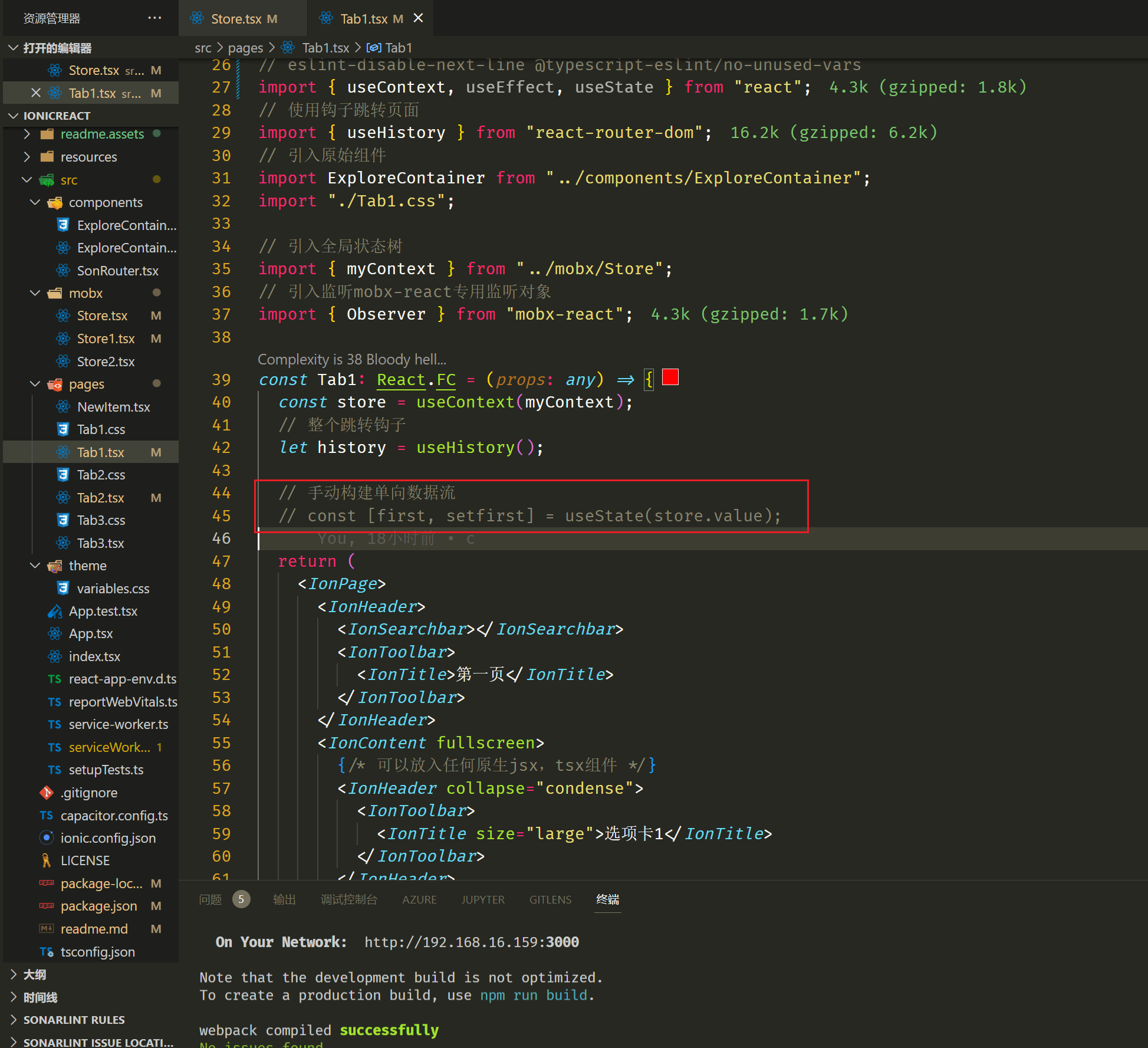
Task: Click the complexity code lens above Tab1
Action: point(352,359)
